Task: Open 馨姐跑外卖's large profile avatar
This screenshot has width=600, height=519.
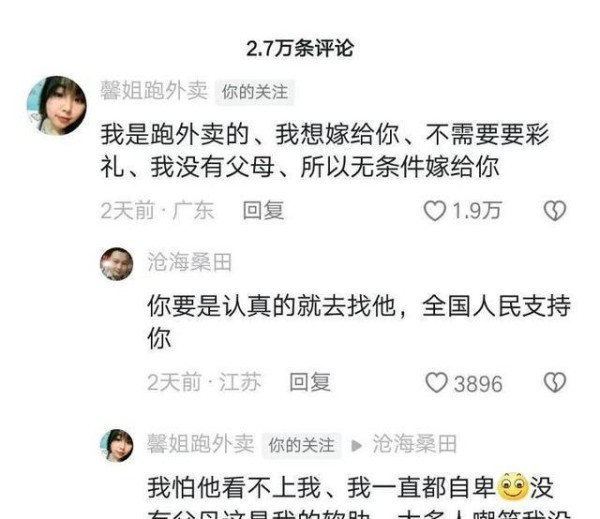Action: (x=57, y=106)
